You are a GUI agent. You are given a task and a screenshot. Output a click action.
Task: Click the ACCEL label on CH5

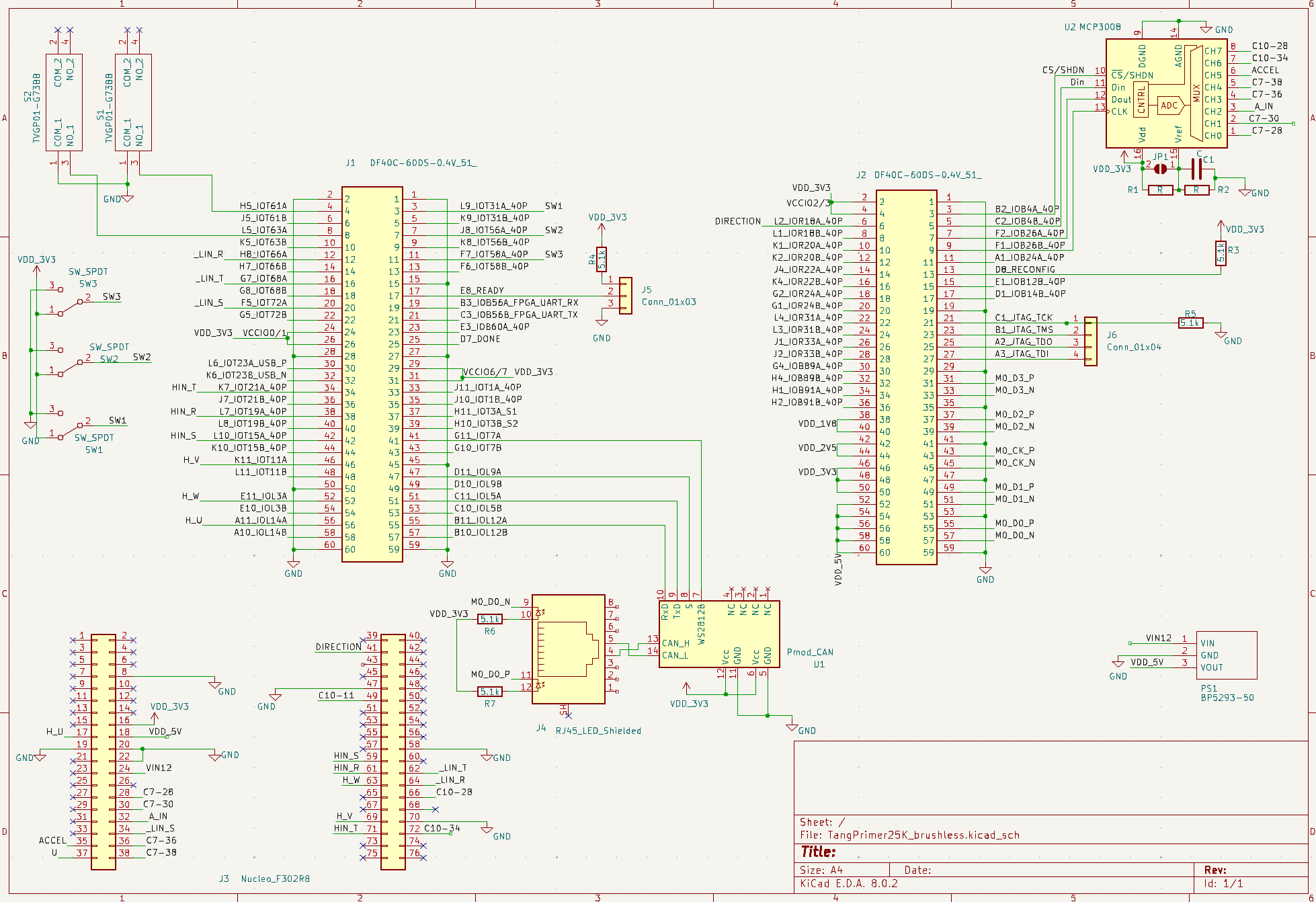[x=1266, y=70]
